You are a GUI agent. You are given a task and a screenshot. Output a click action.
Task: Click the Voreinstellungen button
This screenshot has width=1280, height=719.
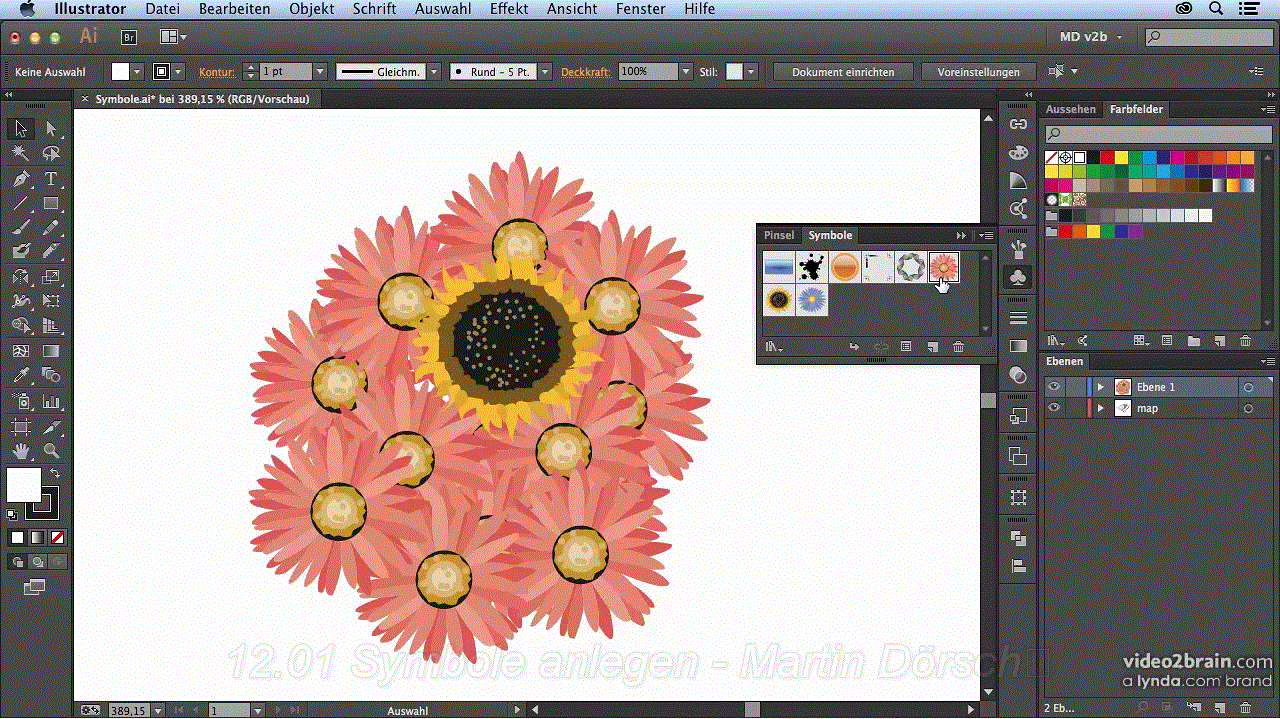979,72
